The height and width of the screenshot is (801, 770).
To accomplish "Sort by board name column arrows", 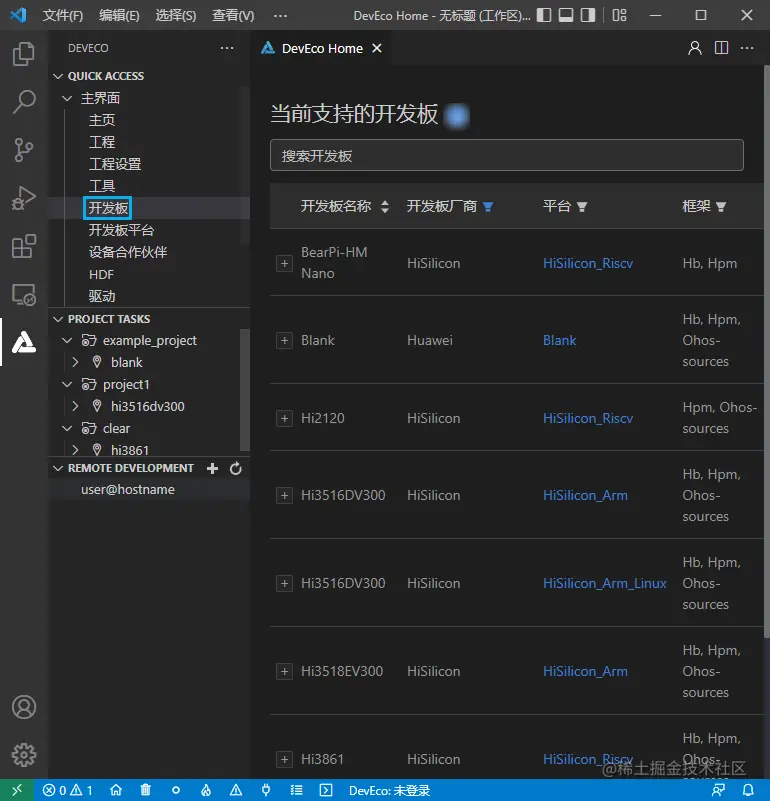I will 385,206.
